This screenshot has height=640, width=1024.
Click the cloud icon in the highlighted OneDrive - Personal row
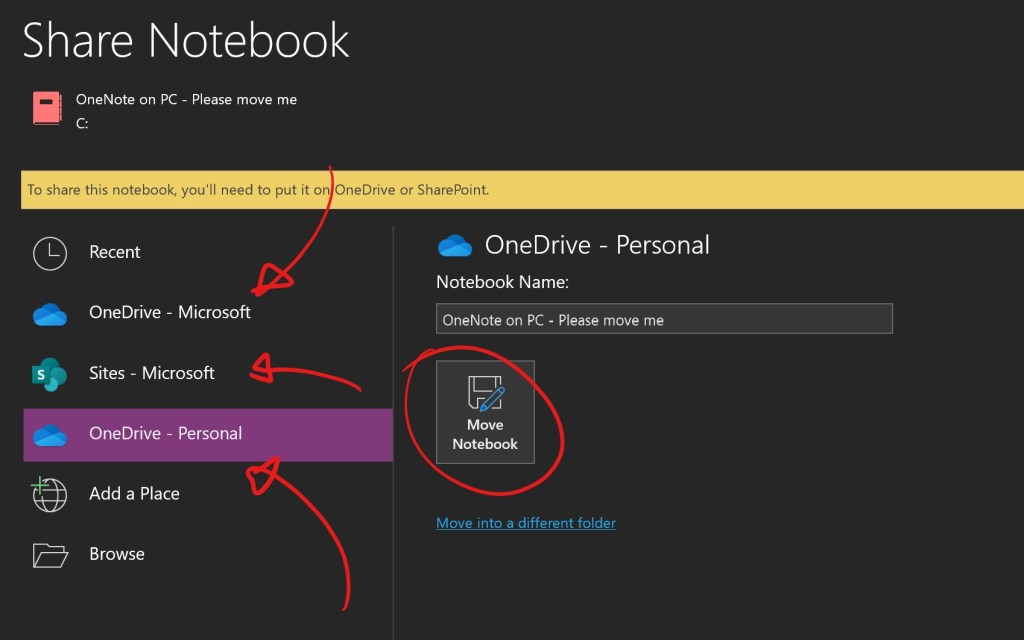(50, 435)
